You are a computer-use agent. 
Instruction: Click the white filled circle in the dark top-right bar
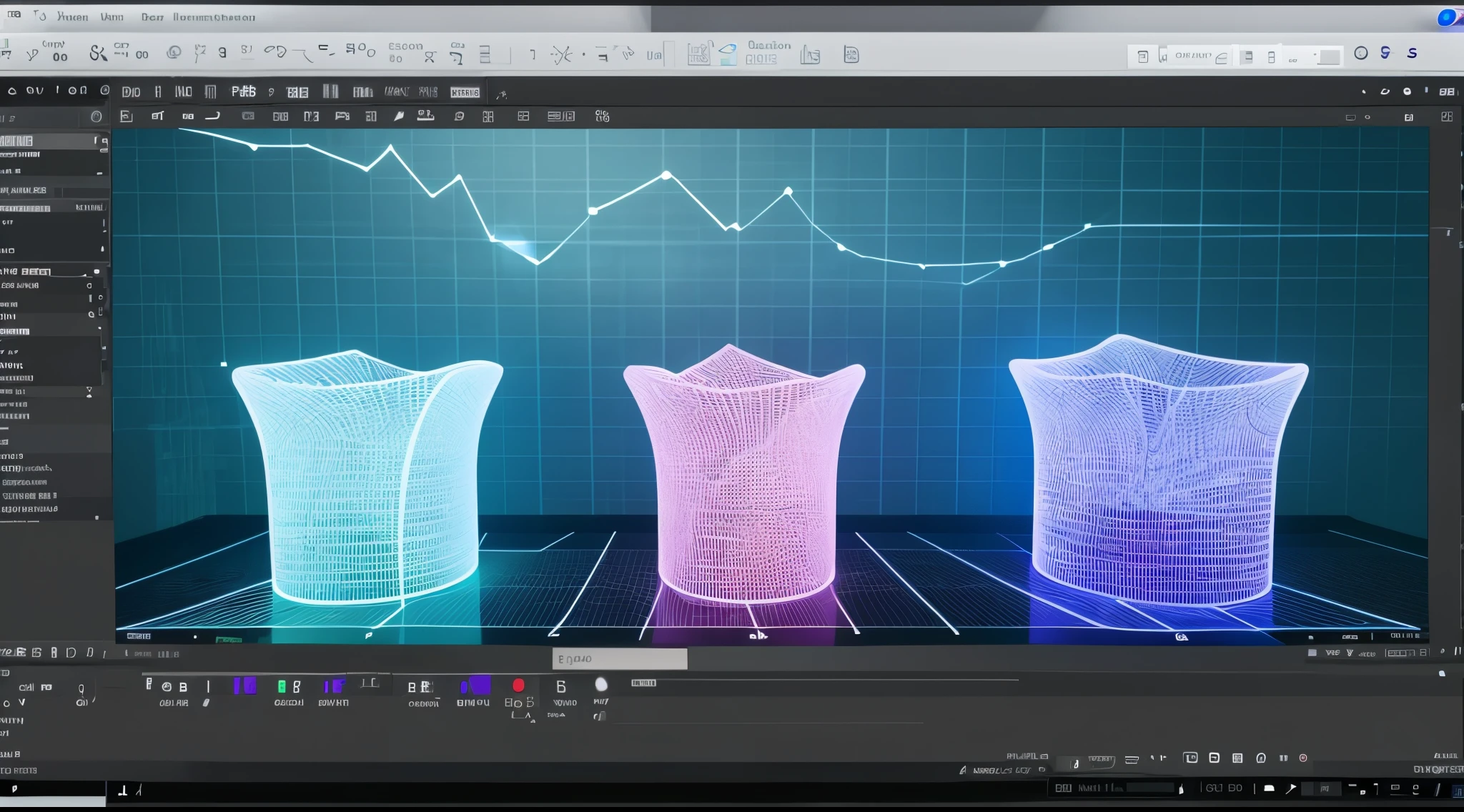(1407, 91)
